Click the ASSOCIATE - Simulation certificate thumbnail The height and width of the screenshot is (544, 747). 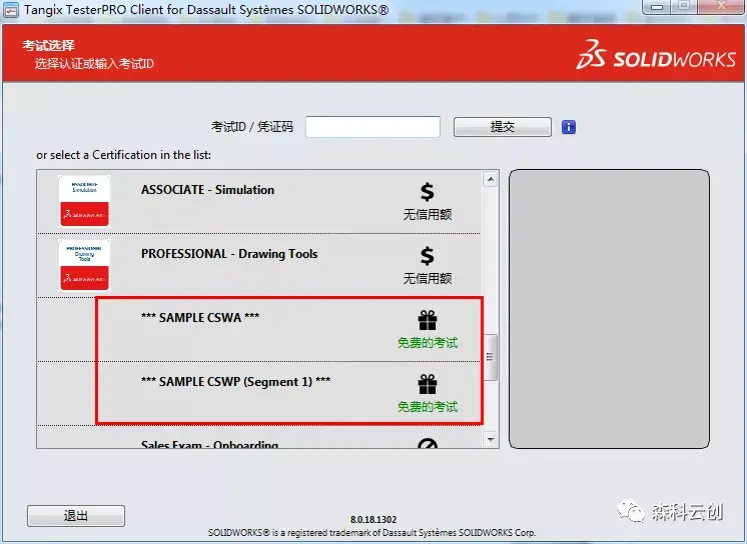(84, 201)
